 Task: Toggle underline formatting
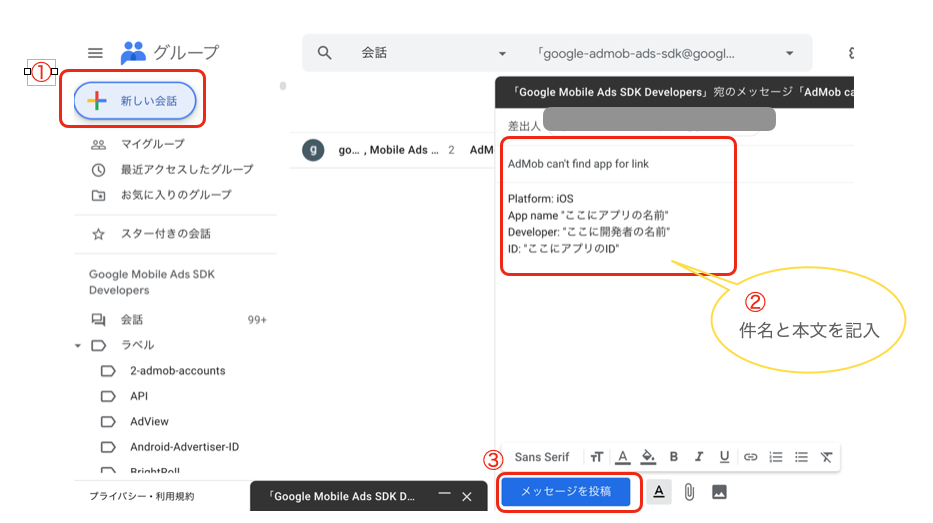(724, 457)
